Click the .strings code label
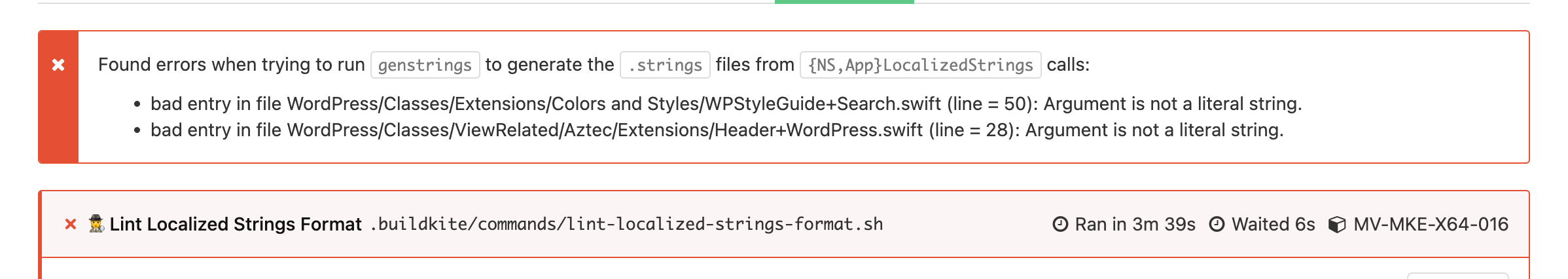Viewport: 1568px width, 279px height. (665, 65)
